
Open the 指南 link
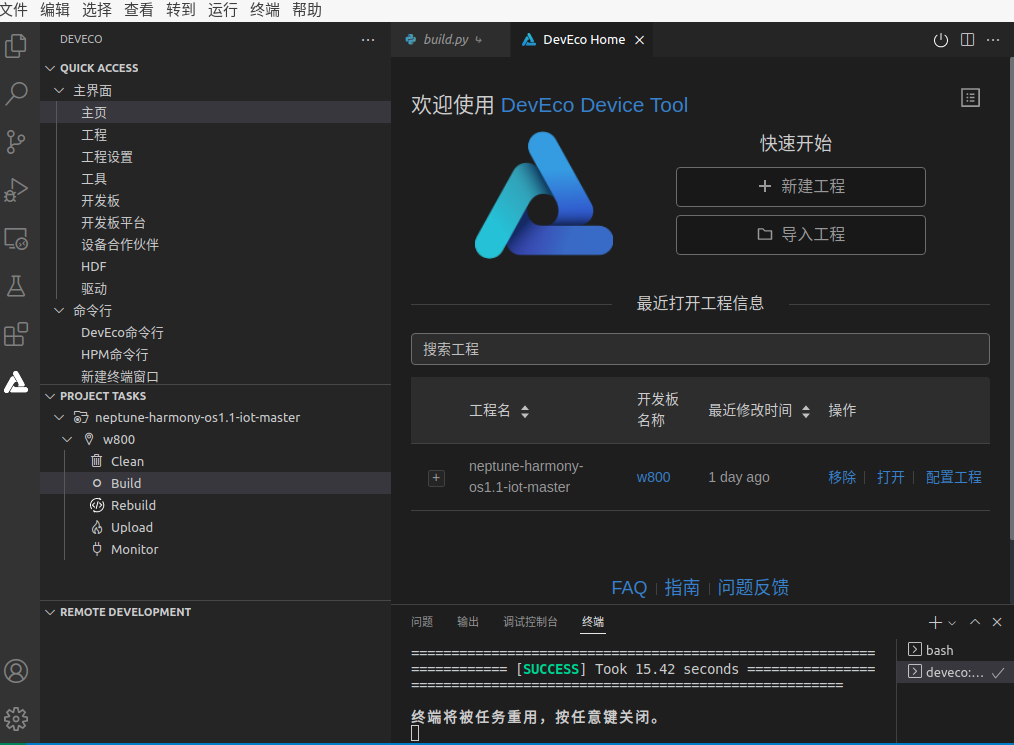(x=682, y=587)
